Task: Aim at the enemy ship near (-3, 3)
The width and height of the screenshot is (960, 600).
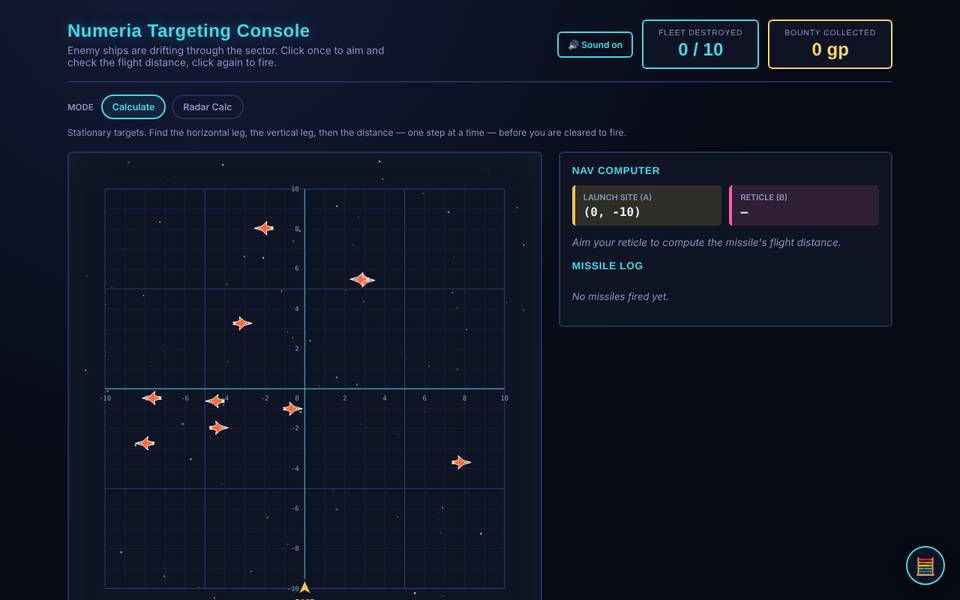Action: pyautogui.click(x=242, y=323)
